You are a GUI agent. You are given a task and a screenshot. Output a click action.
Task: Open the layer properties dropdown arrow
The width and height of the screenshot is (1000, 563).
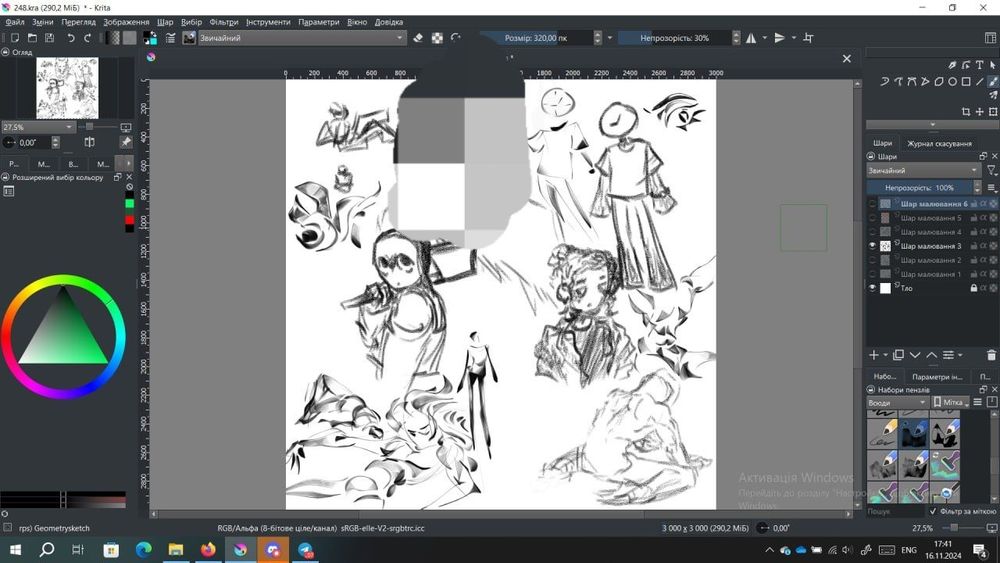[960, 355]
